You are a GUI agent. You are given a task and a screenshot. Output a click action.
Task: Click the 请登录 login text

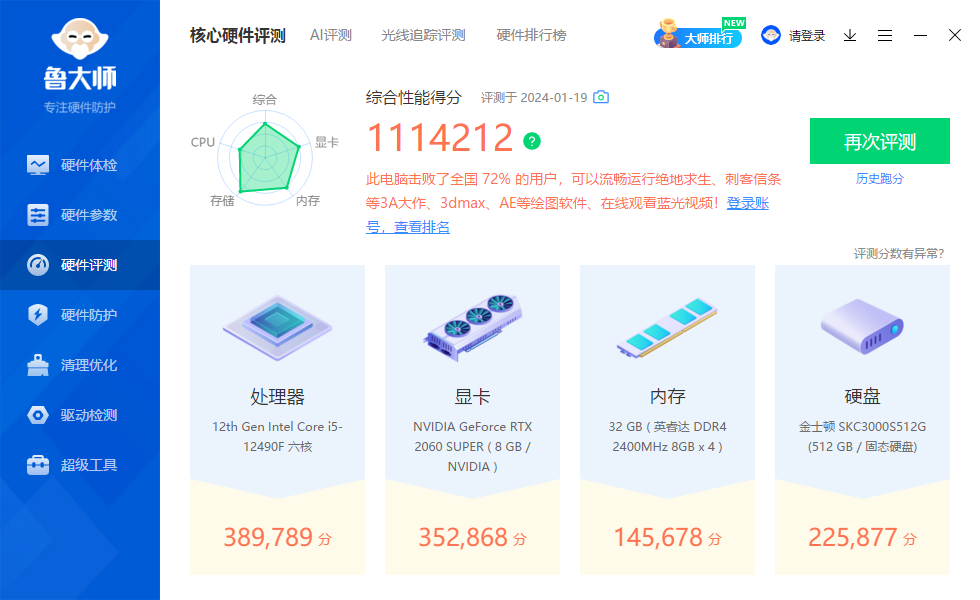pyautogui.click(x=806, y=36)
